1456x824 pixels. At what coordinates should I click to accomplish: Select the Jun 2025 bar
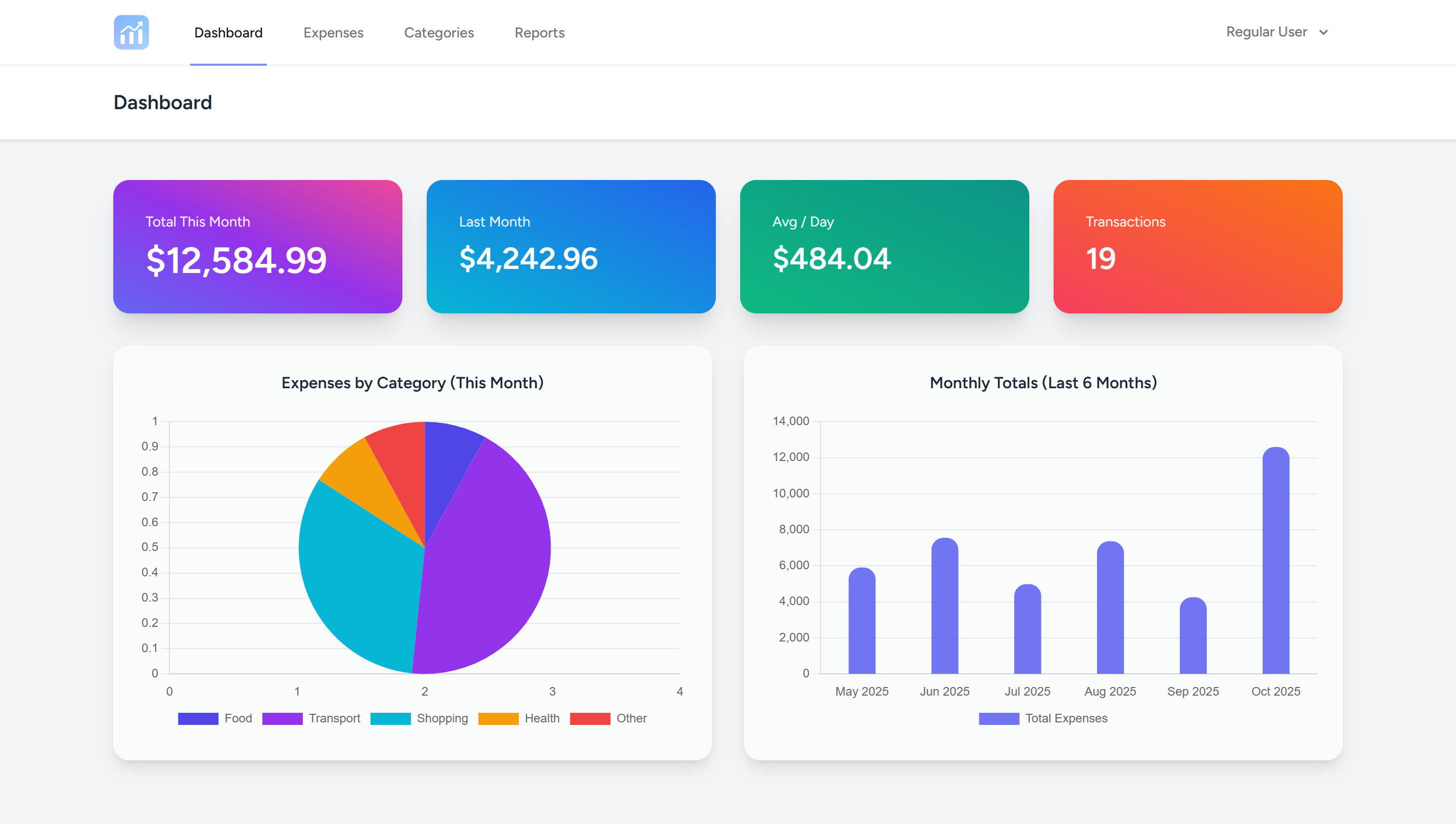coord(944,606)
